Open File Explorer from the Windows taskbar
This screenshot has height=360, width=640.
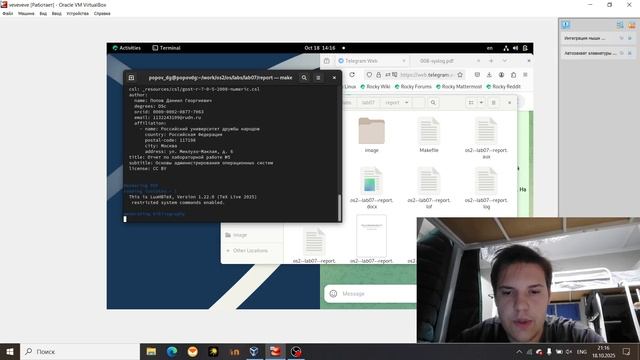[151, 351]
